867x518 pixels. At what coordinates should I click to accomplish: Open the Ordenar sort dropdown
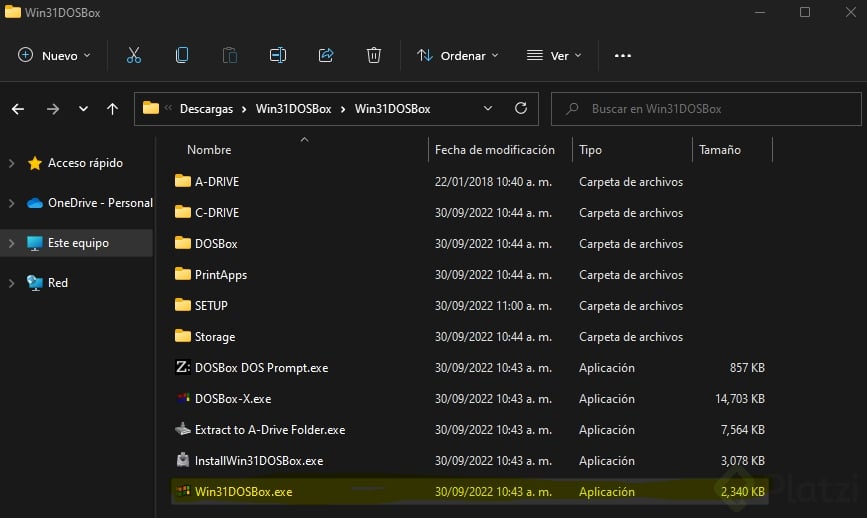click(x=457, y=55)
